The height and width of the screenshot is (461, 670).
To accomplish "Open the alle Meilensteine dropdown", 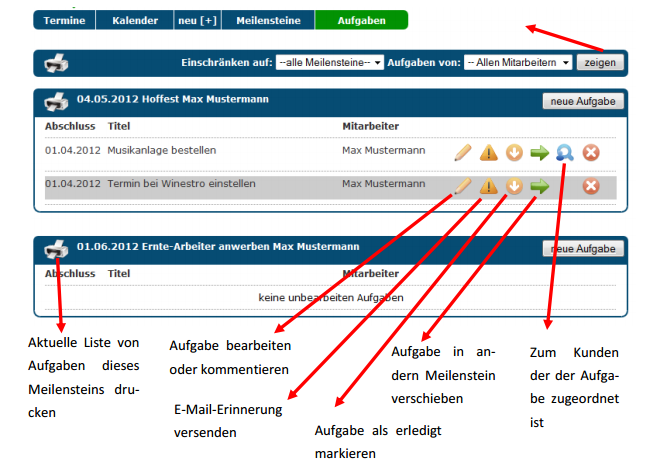I will [329, 62].
